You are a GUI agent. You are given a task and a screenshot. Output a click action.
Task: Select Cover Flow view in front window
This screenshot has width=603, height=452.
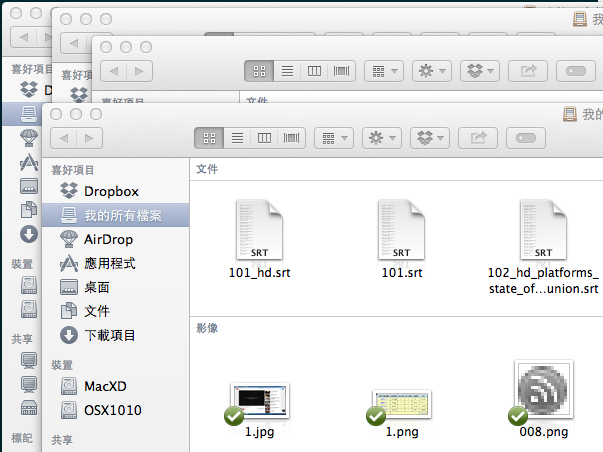[292, 137]
